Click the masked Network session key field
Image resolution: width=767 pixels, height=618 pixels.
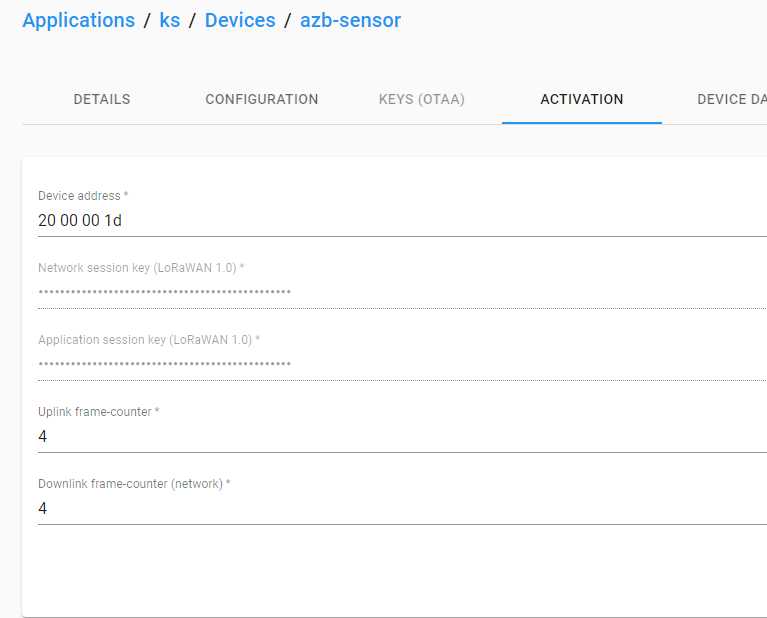click(402, 293)
